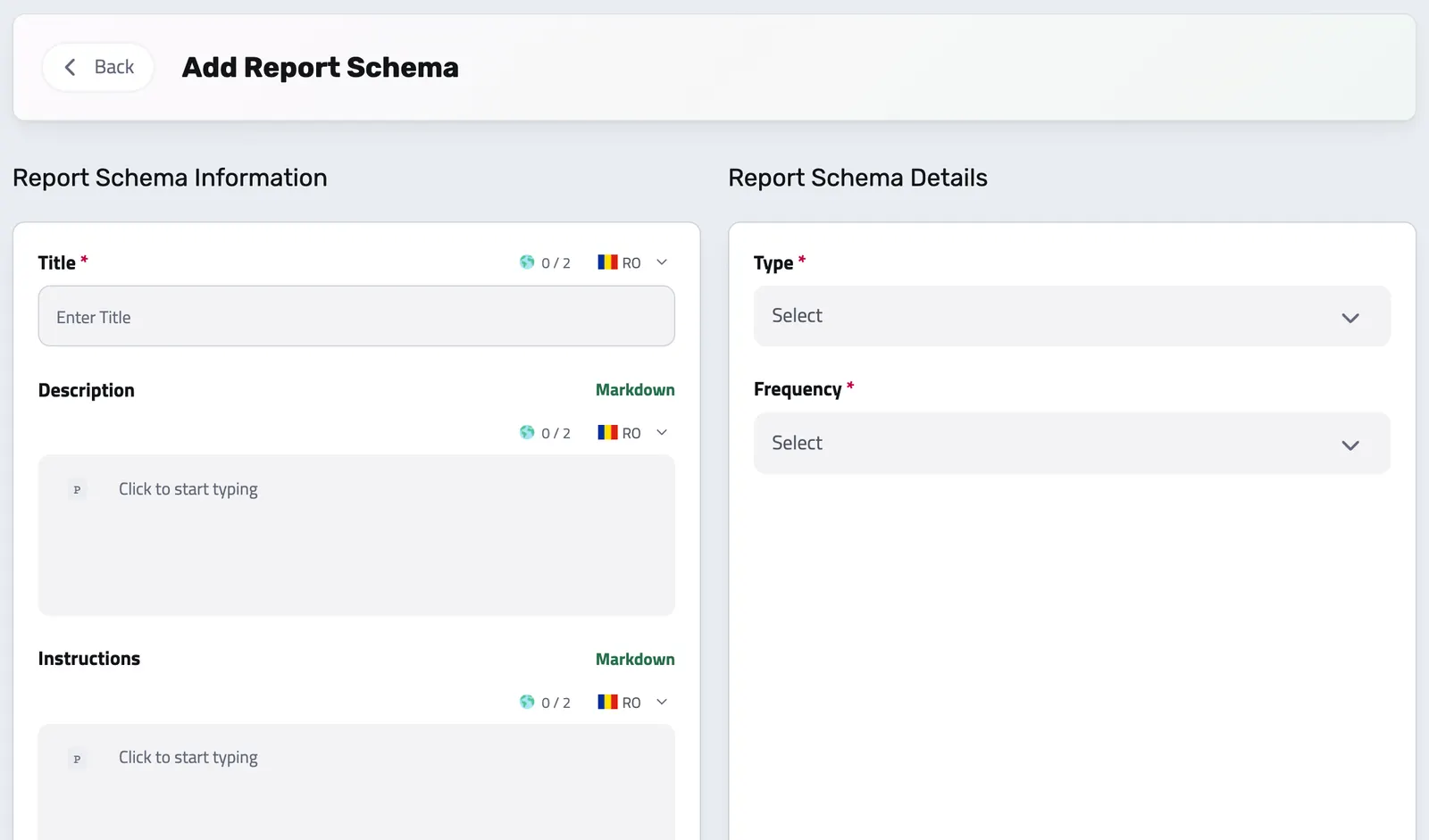Click the Report Schema Information heading
This screenshot has width=1429, height=840.
point(170,178)
